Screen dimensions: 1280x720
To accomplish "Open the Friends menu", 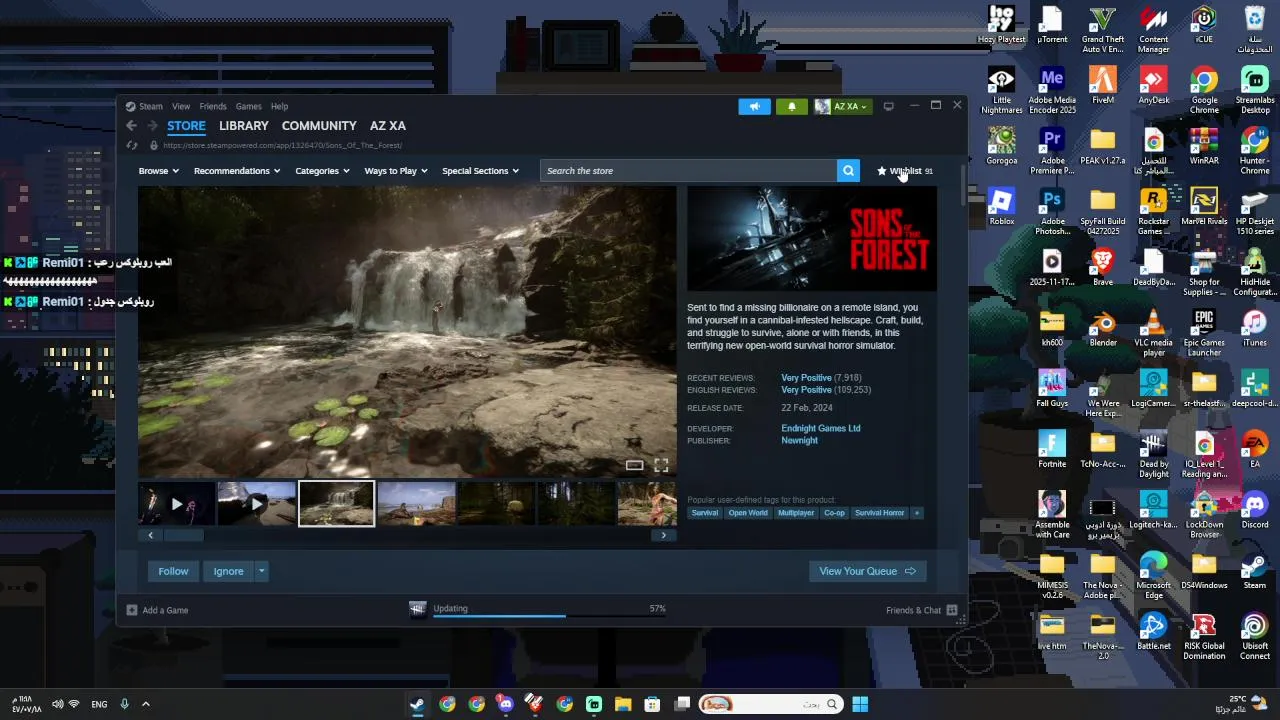I will (x=212, y=106).
